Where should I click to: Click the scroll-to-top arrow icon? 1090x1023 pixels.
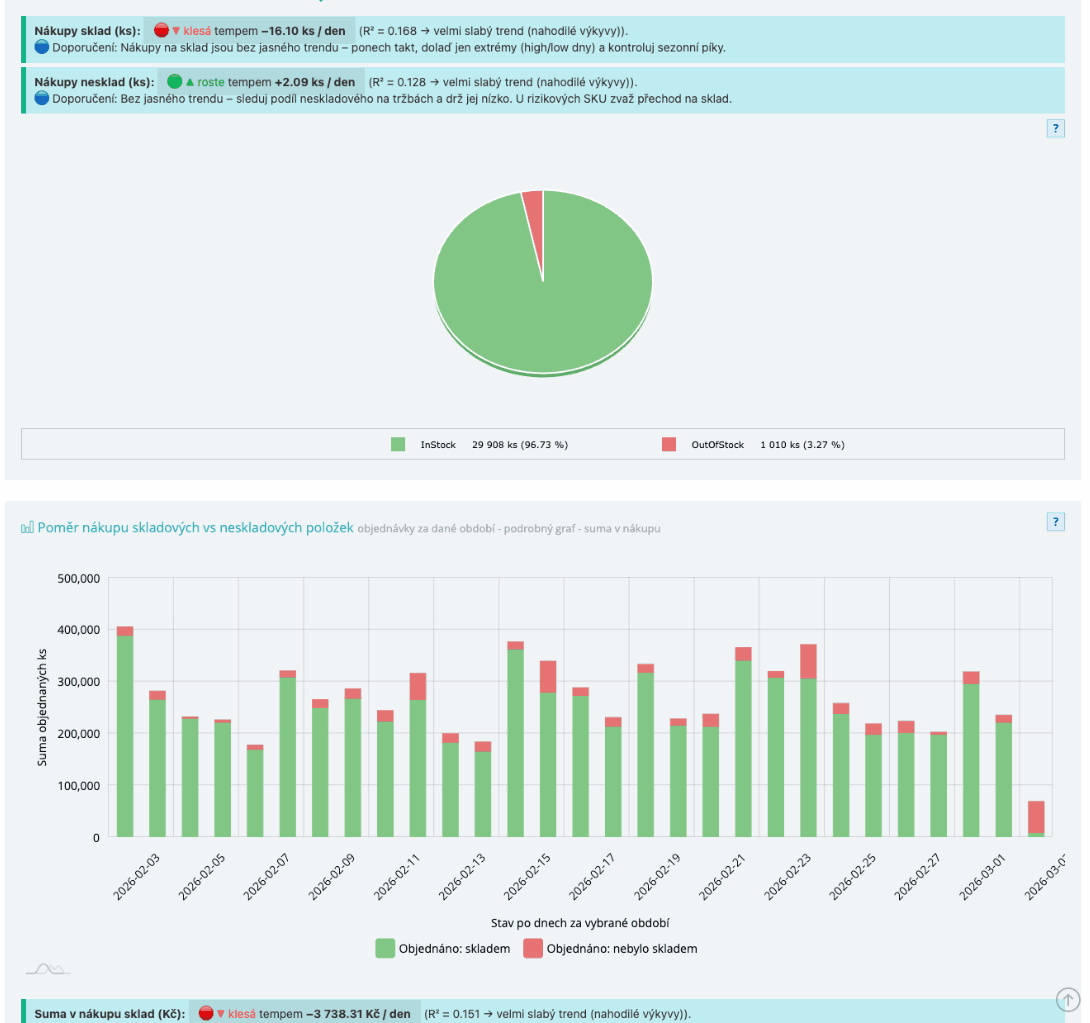tap(1067, 998)
